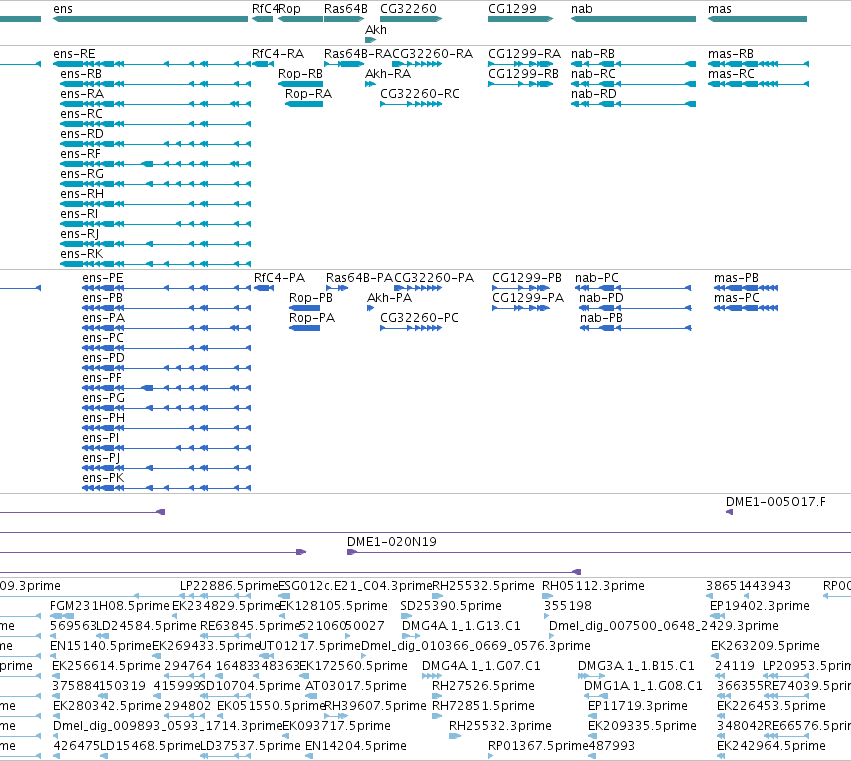Click transcript label ens-RC
Viewport: 851px width, 761px height.
(81, 114)
